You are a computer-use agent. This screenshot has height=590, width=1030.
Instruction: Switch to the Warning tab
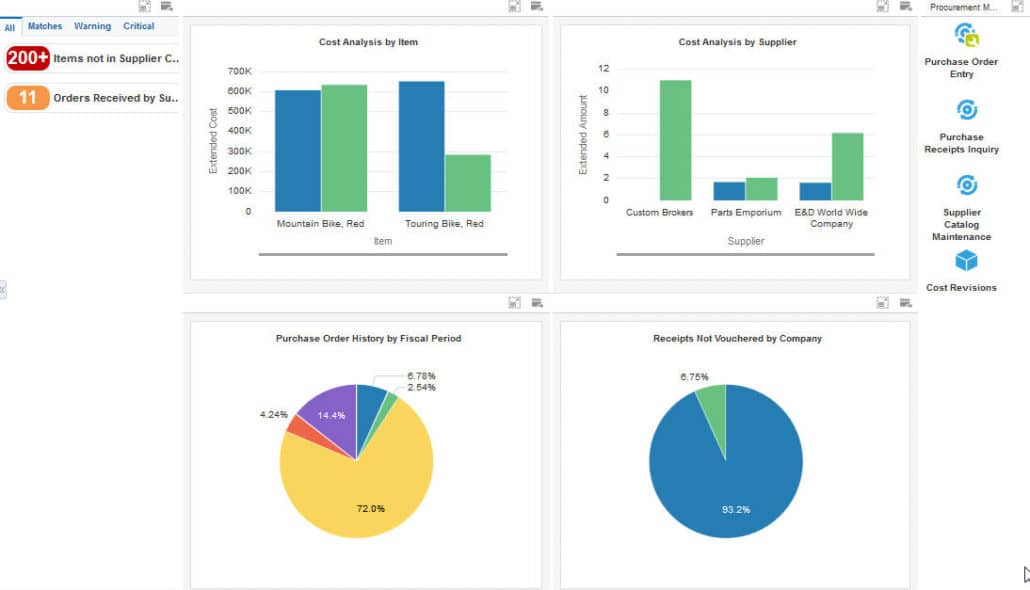pyautogui.click(x=92, y=26)
